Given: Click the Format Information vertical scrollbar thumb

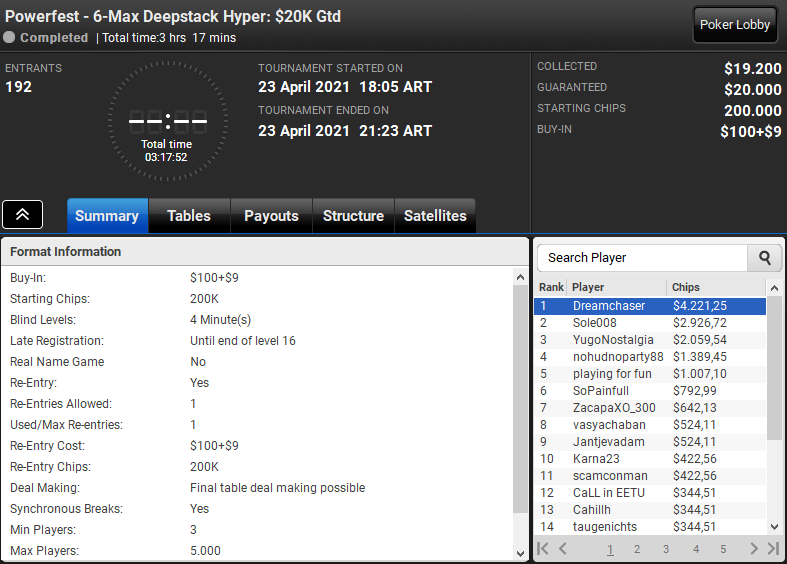Looking at the screenshot, I should tap(520, 399).
